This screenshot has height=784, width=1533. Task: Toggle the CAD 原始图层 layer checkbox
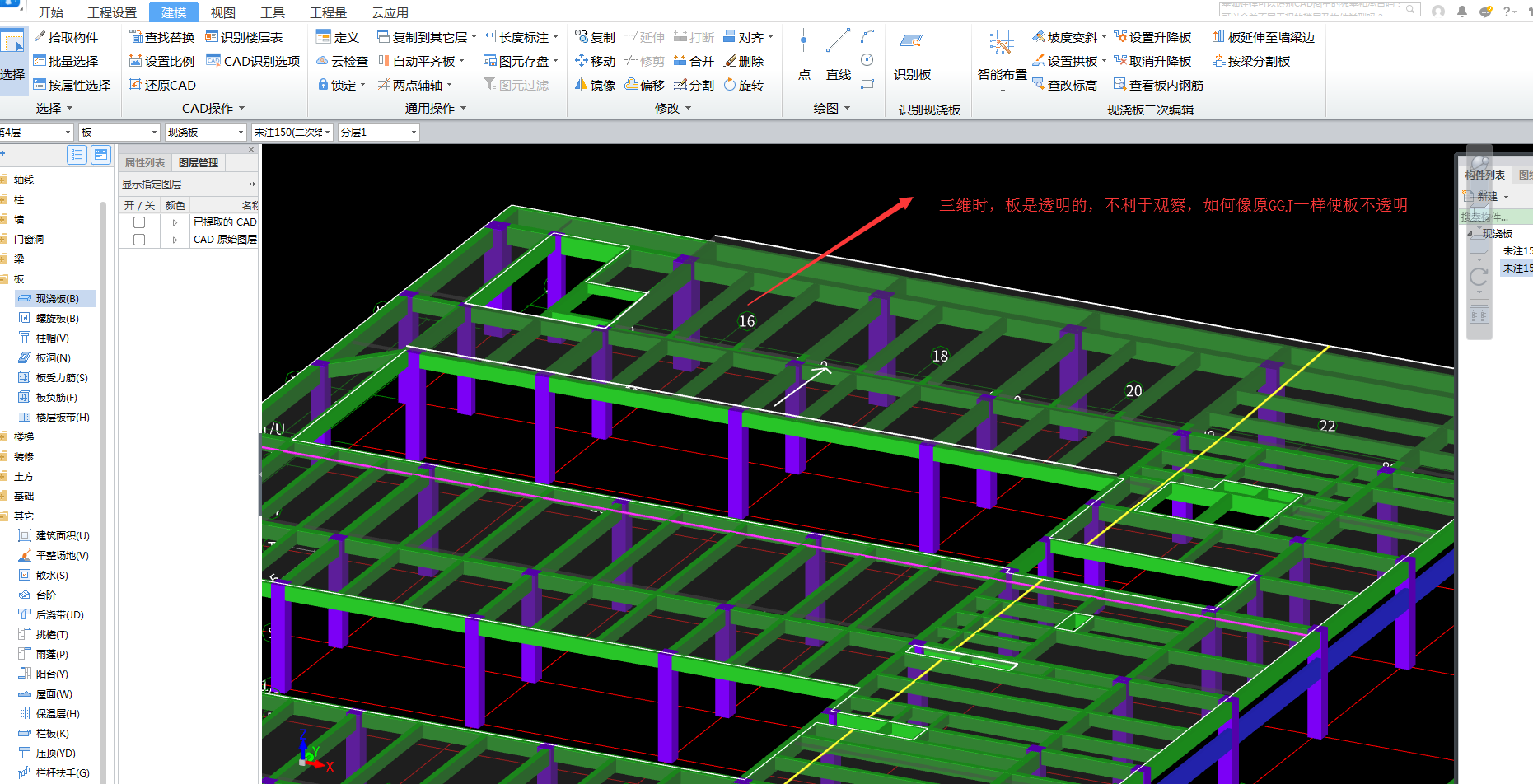tap(139, 240)
